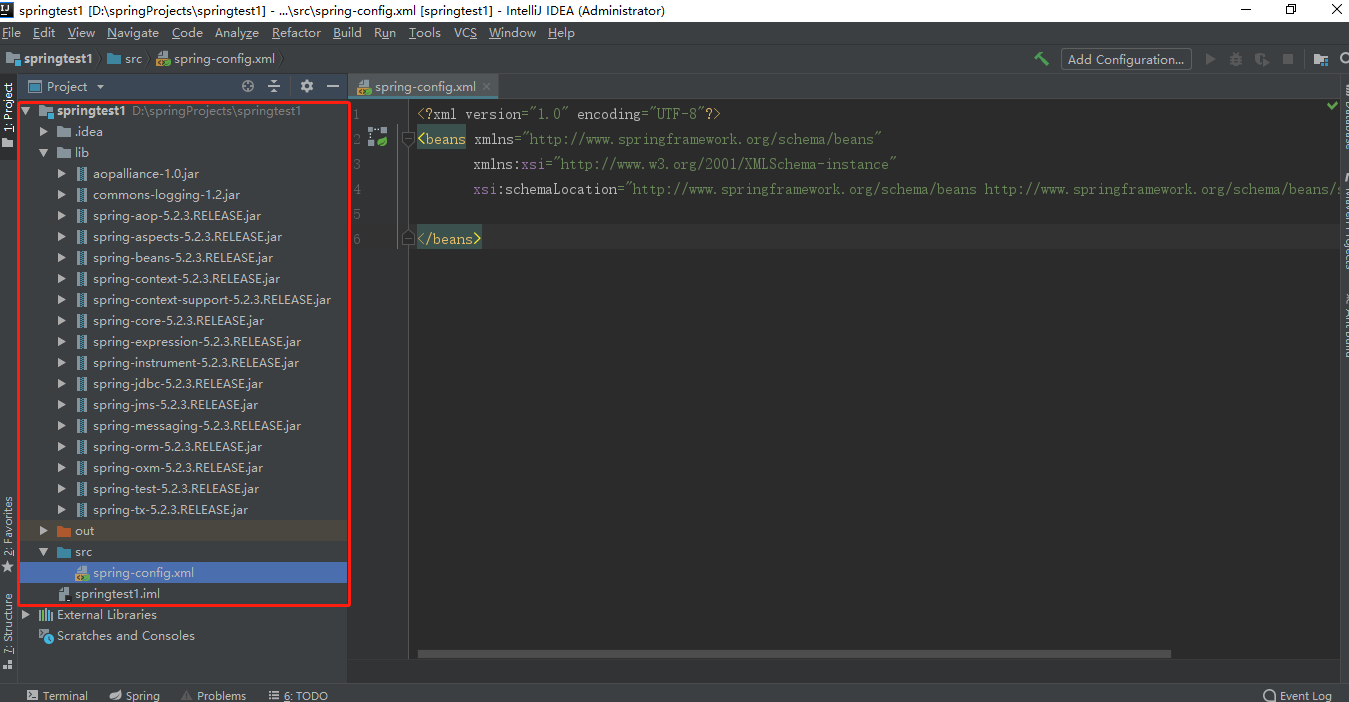
Task: Click the Spring bean gutter icon at line 2
Action: [x=377, y=136]
